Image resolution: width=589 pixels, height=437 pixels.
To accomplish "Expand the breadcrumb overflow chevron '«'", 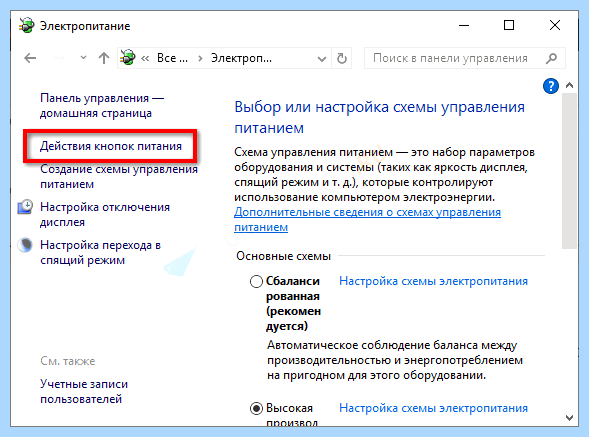I will pos(145,59).
